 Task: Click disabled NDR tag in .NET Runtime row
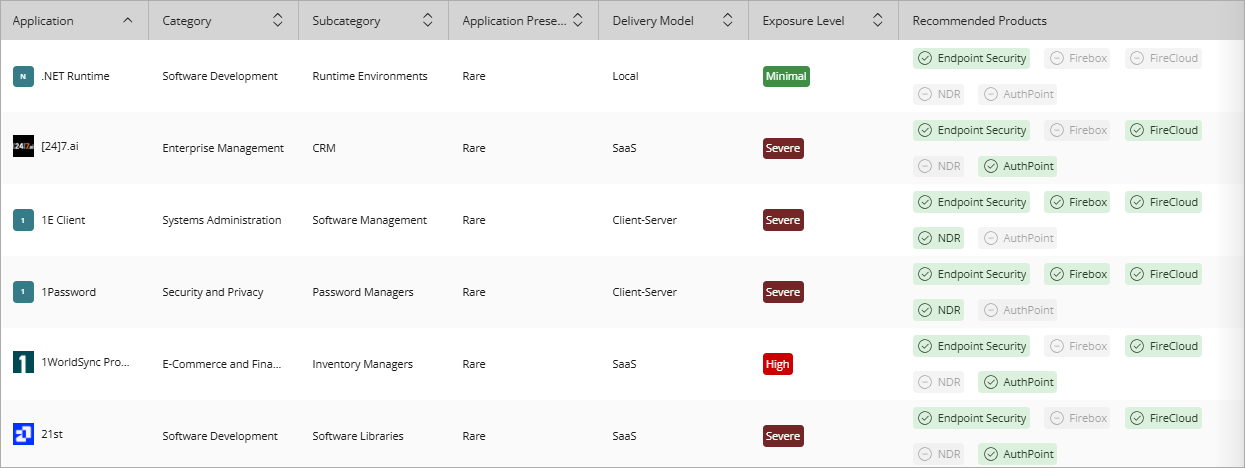(939, 94)
